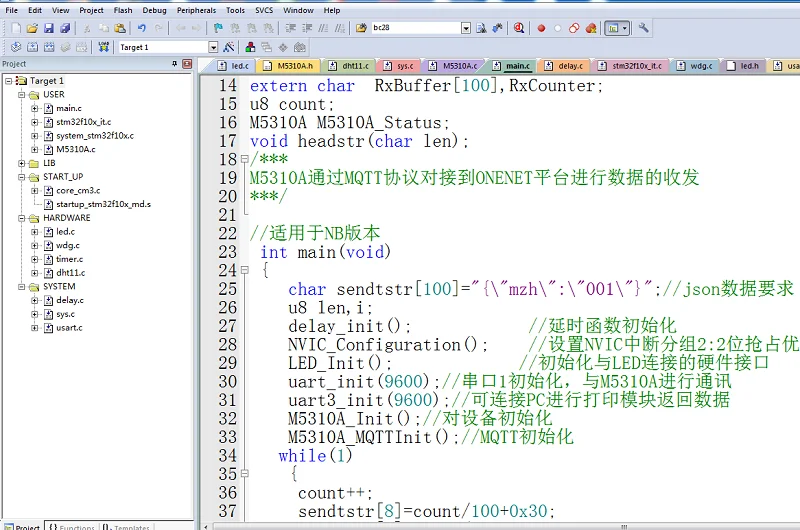The height and width of the screenshot is (530, 800).
Task: Open the Peripherals menu
Action: (x=196, y=10)
